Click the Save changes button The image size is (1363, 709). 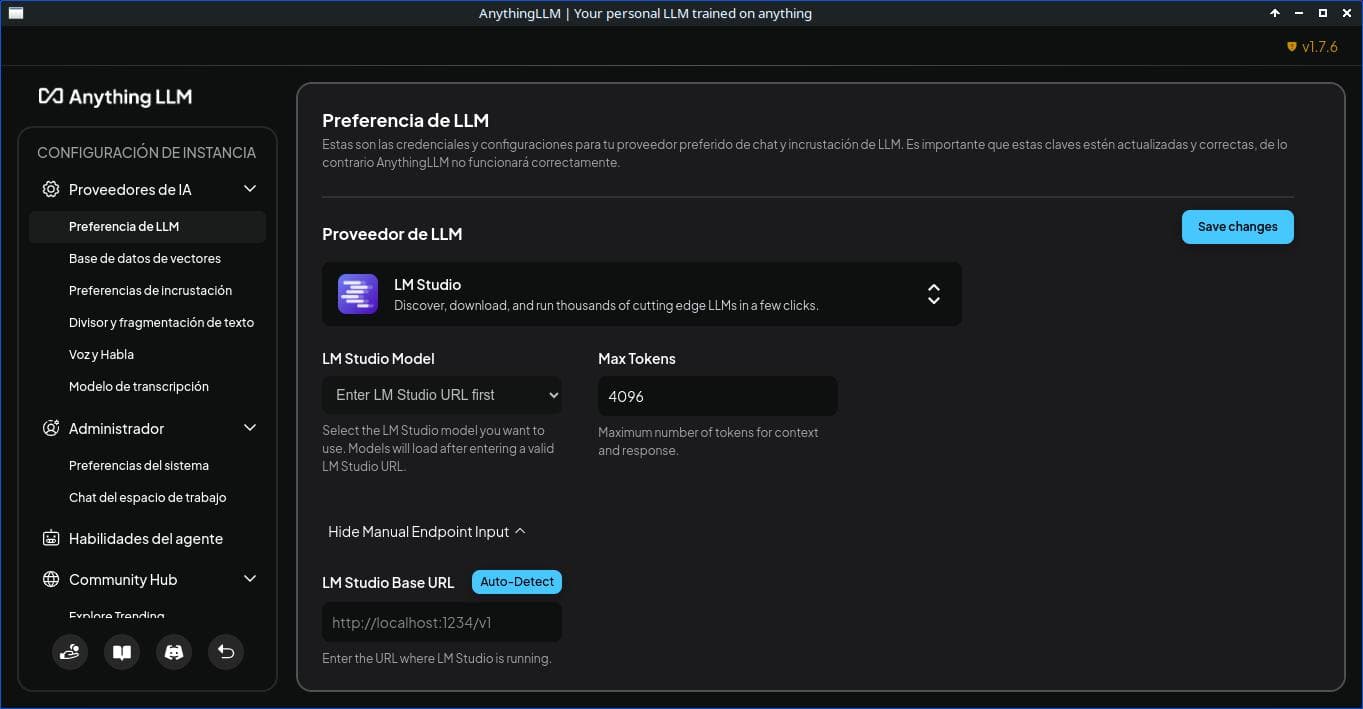tap(1237, 227)
